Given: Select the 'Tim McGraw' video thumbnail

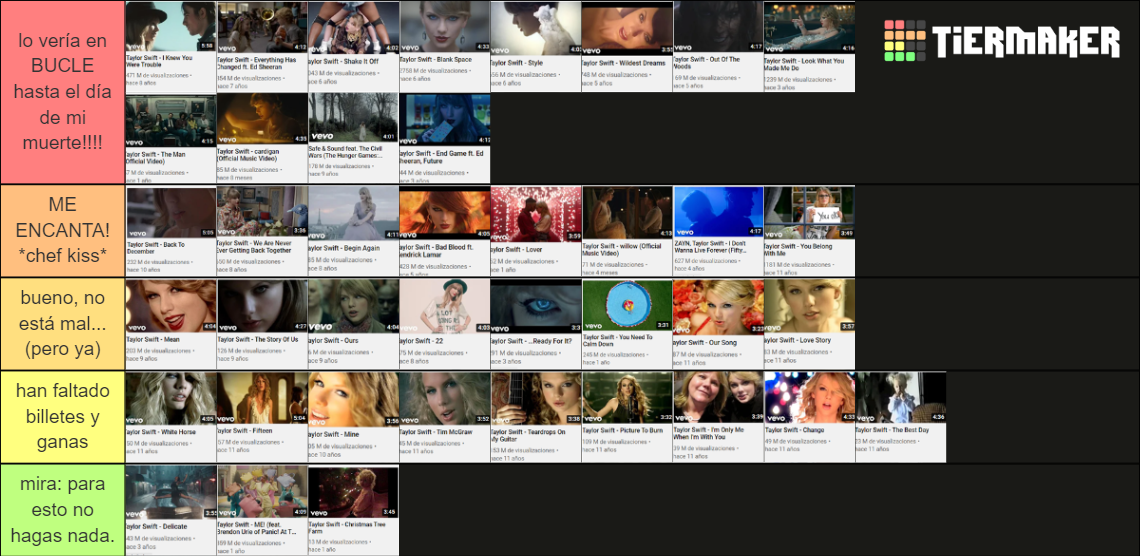Looking at the screenshot, I should click(445, 417).
